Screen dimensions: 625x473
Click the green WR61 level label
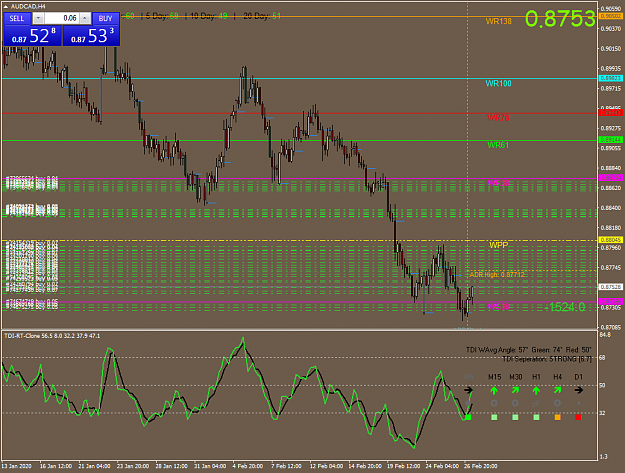tap(498, 145)
